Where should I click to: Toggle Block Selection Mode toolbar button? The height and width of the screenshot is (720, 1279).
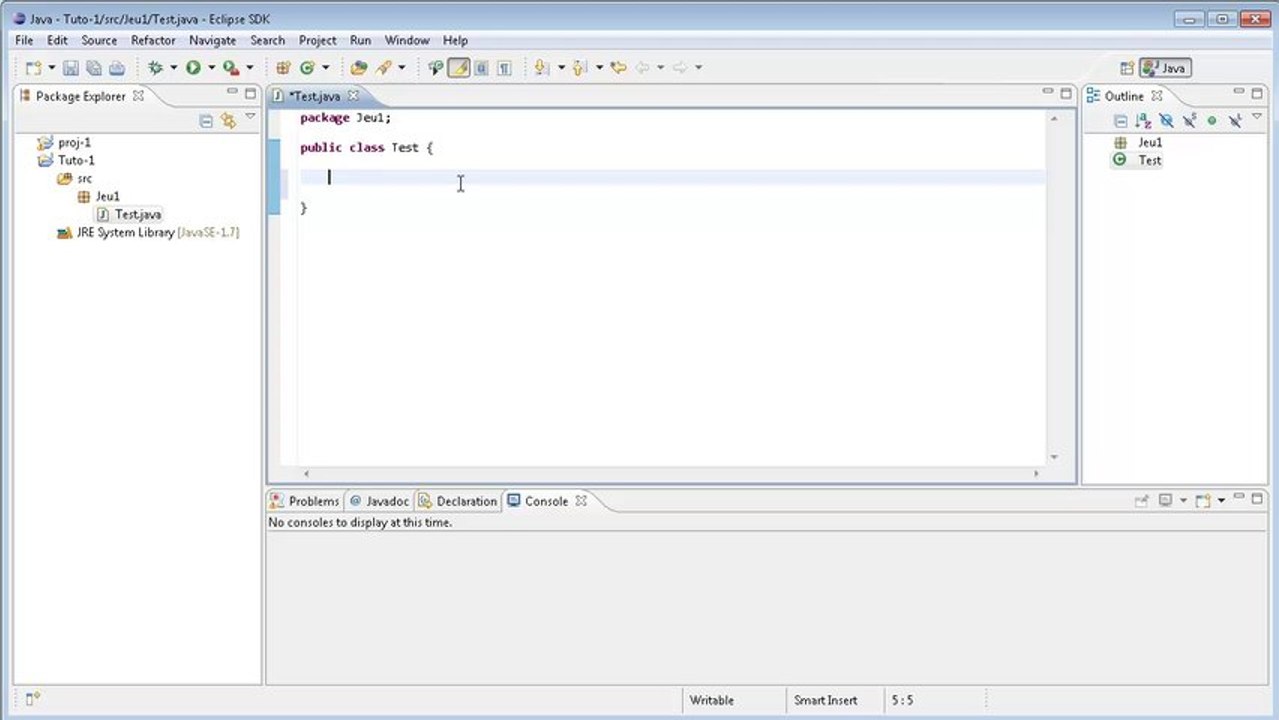pos(481,68)
